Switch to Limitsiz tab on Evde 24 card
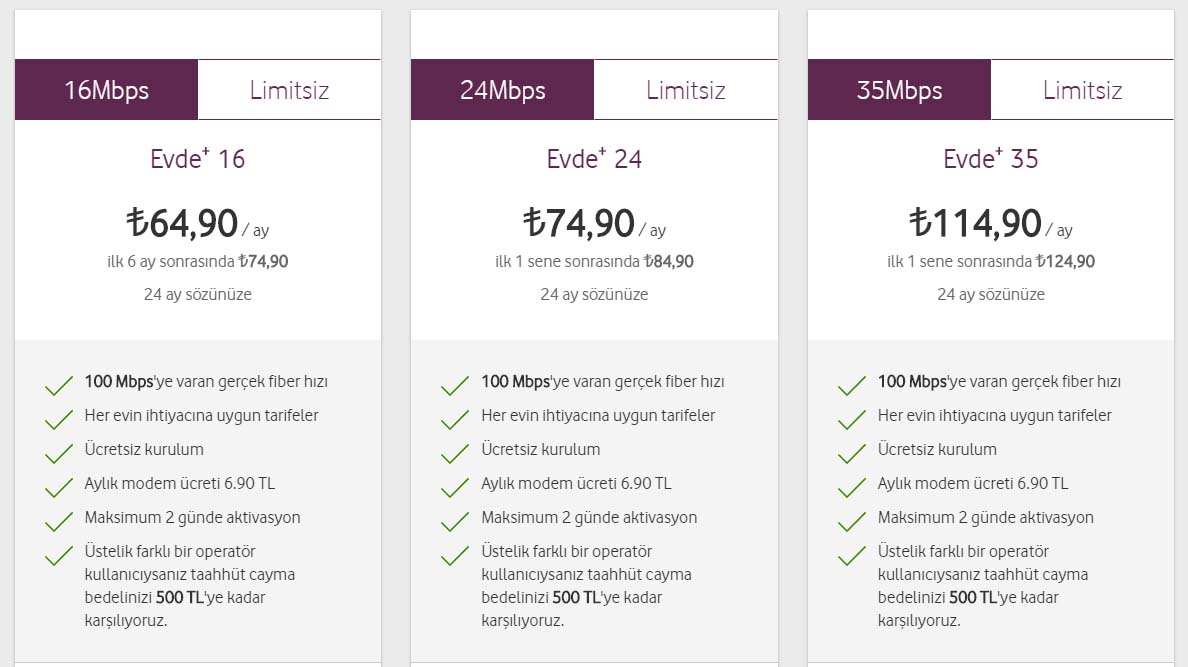This screenshot has width=1188, height=667. [685, 90]
